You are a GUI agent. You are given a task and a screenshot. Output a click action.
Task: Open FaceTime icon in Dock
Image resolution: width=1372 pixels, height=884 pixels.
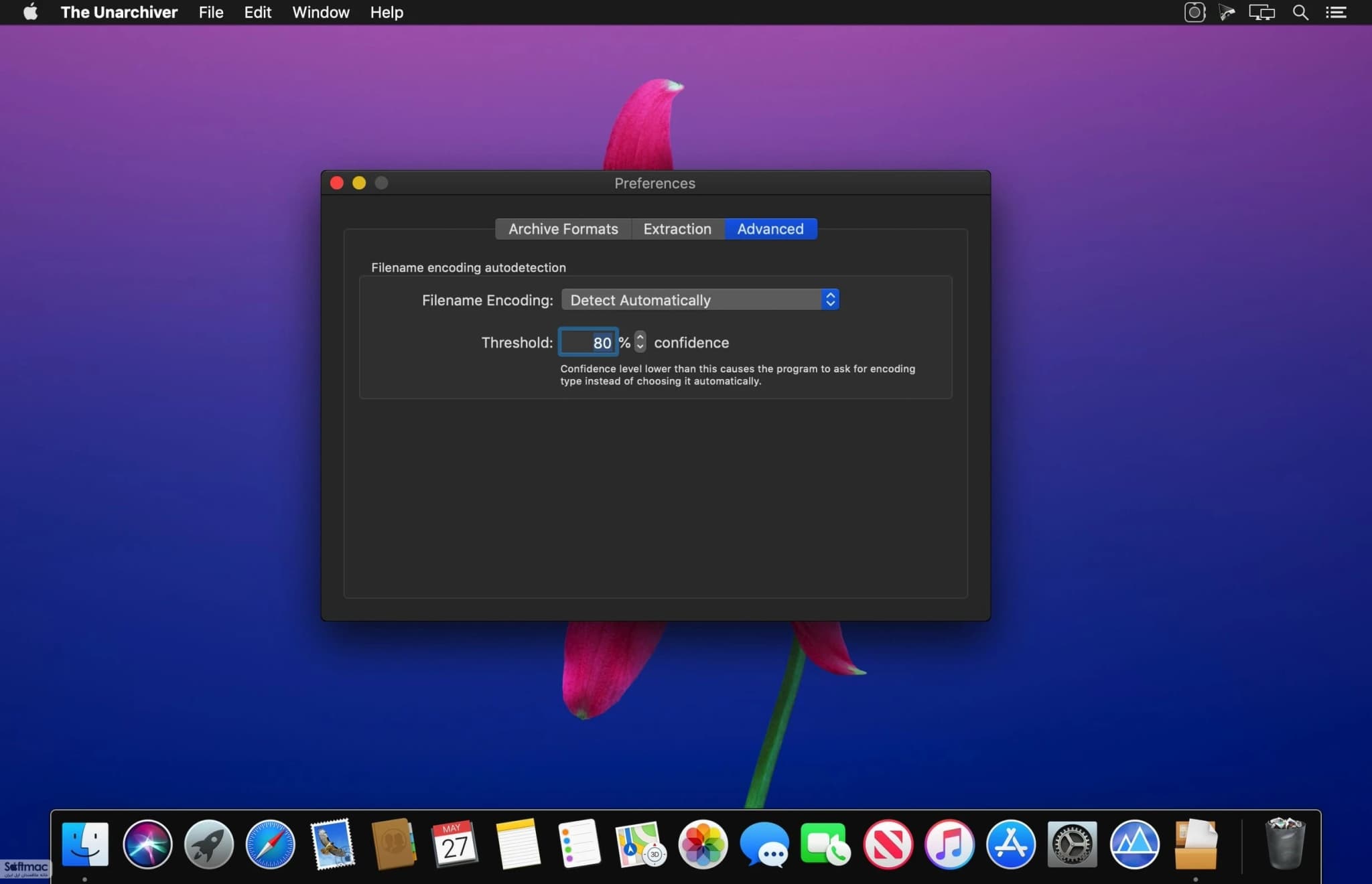(x=825, y=844)
